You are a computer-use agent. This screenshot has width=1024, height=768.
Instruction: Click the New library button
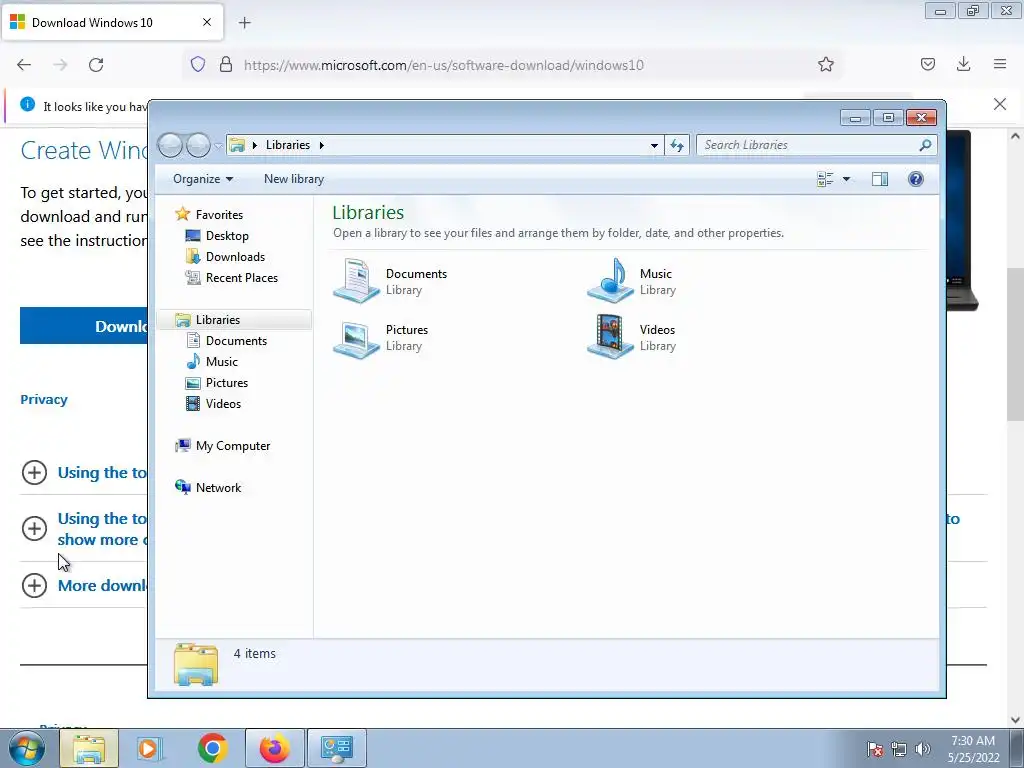294,179
